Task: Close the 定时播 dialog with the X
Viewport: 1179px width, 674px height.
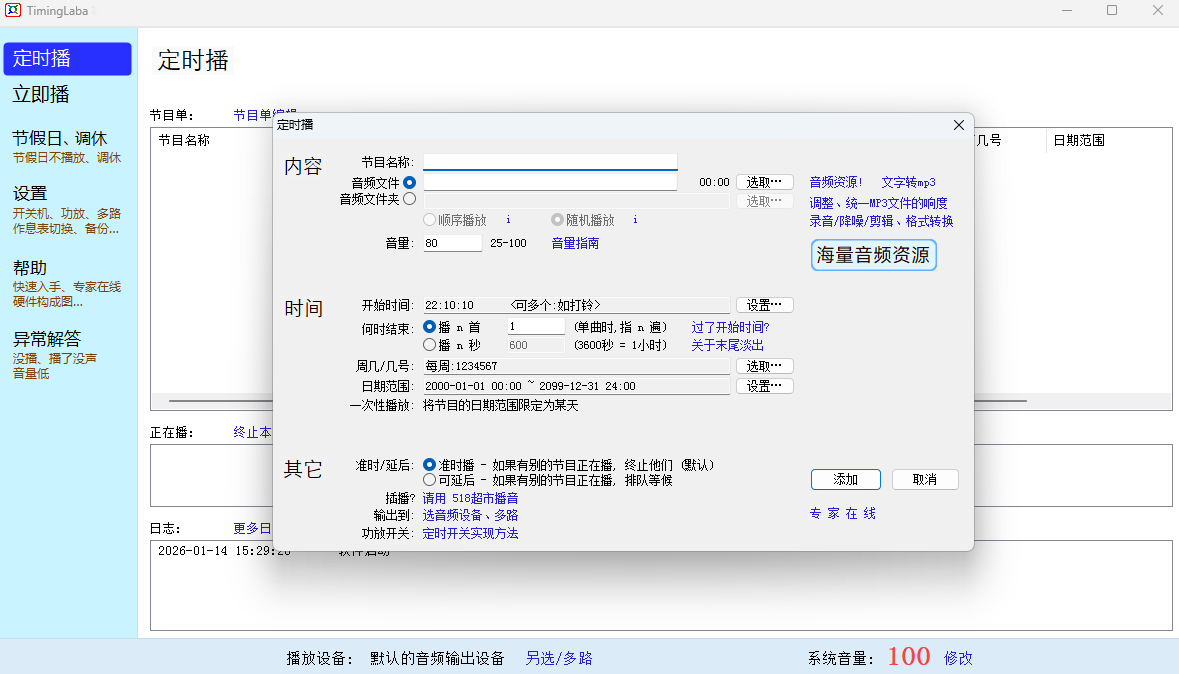Action: click(x=958, y=125)
